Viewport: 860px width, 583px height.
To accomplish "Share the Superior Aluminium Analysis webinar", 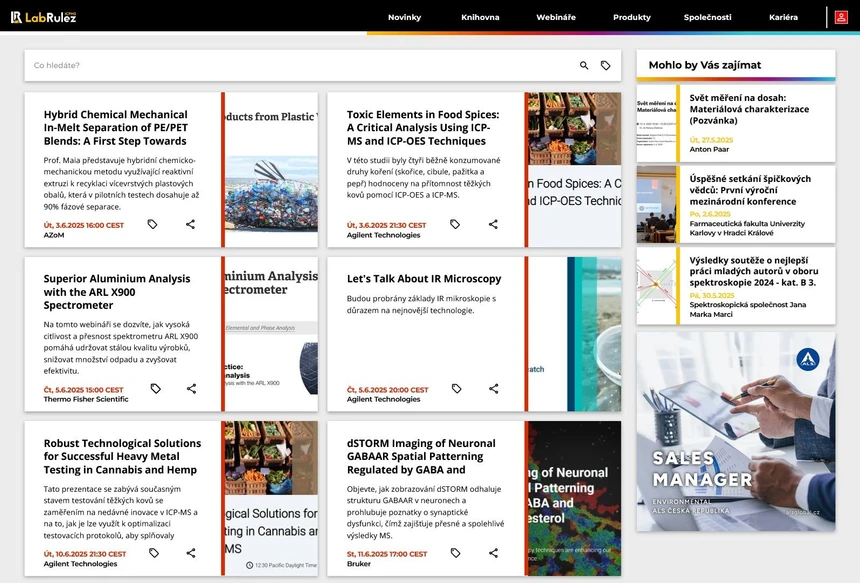I will click(191, 389).
